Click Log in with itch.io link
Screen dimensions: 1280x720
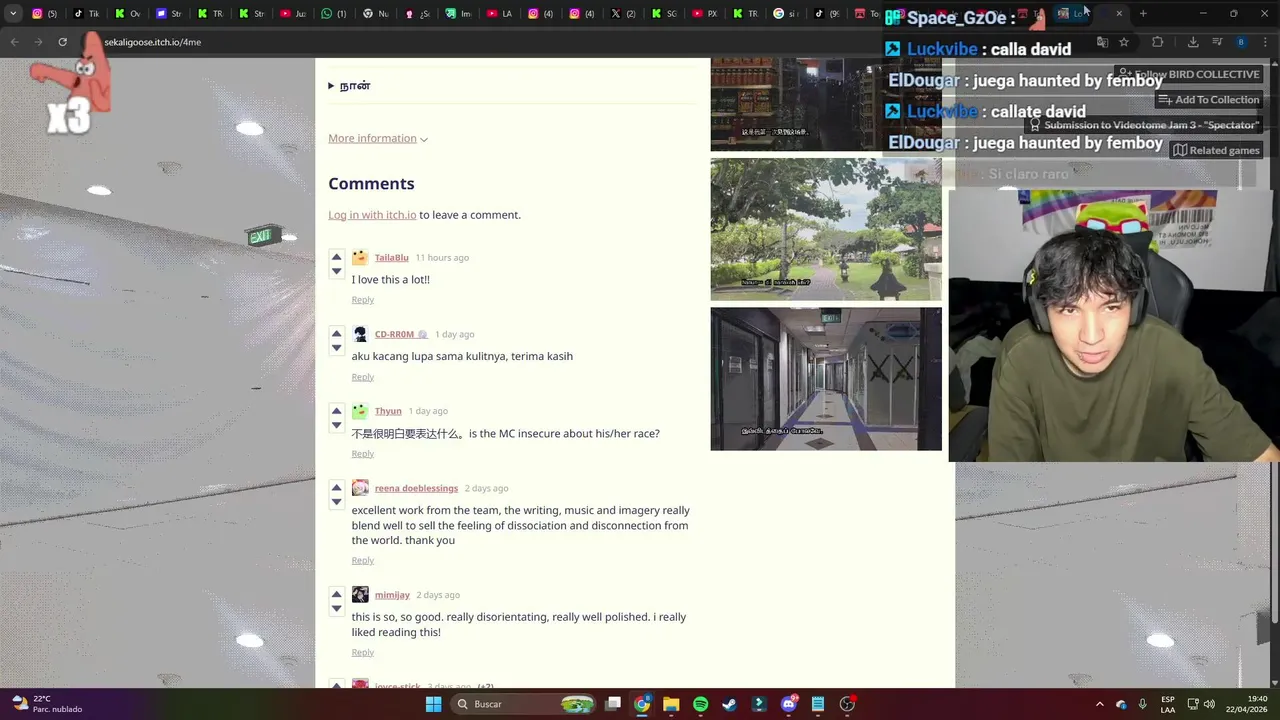point(372,215)
